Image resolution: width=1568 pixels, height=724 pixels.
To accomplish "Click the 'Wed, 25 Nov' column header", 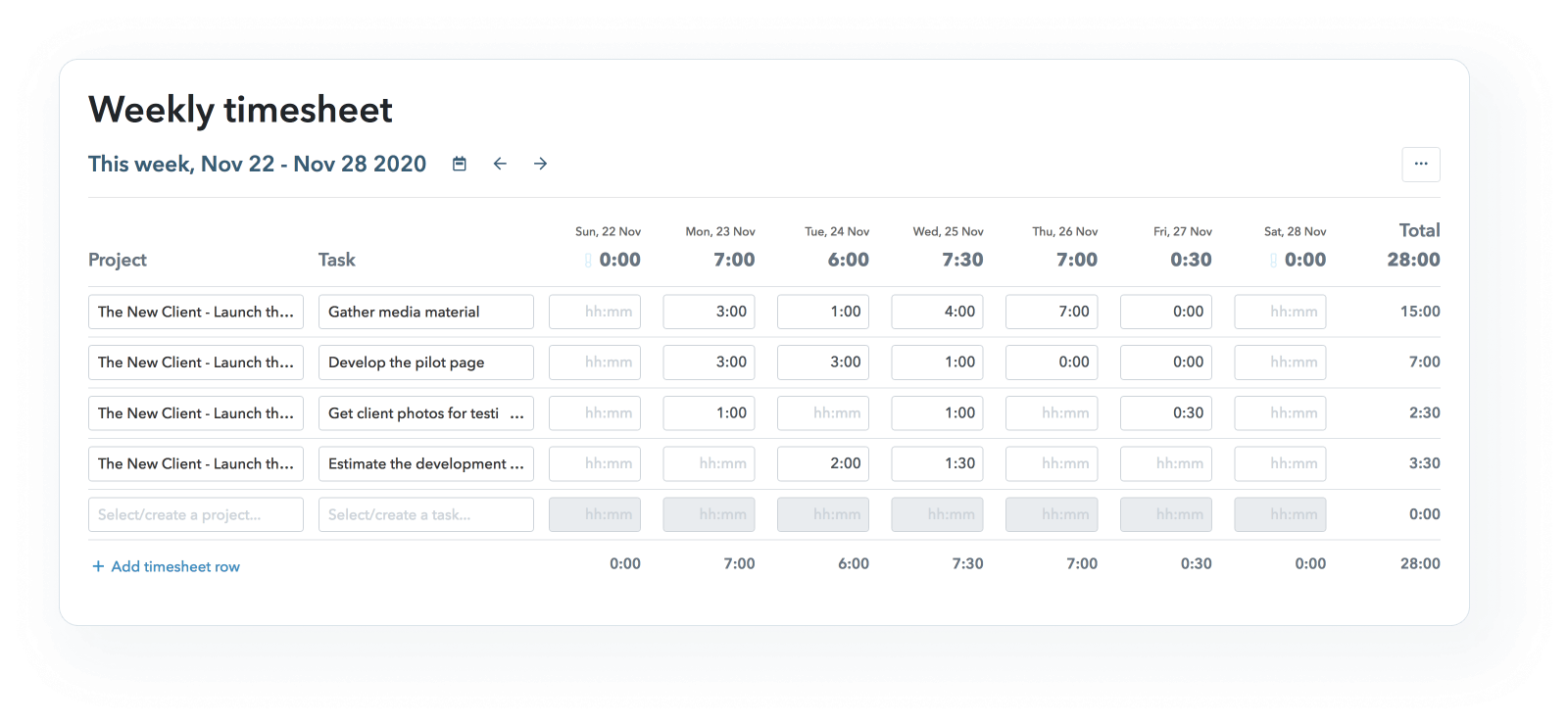I will (x=949, y=232).
